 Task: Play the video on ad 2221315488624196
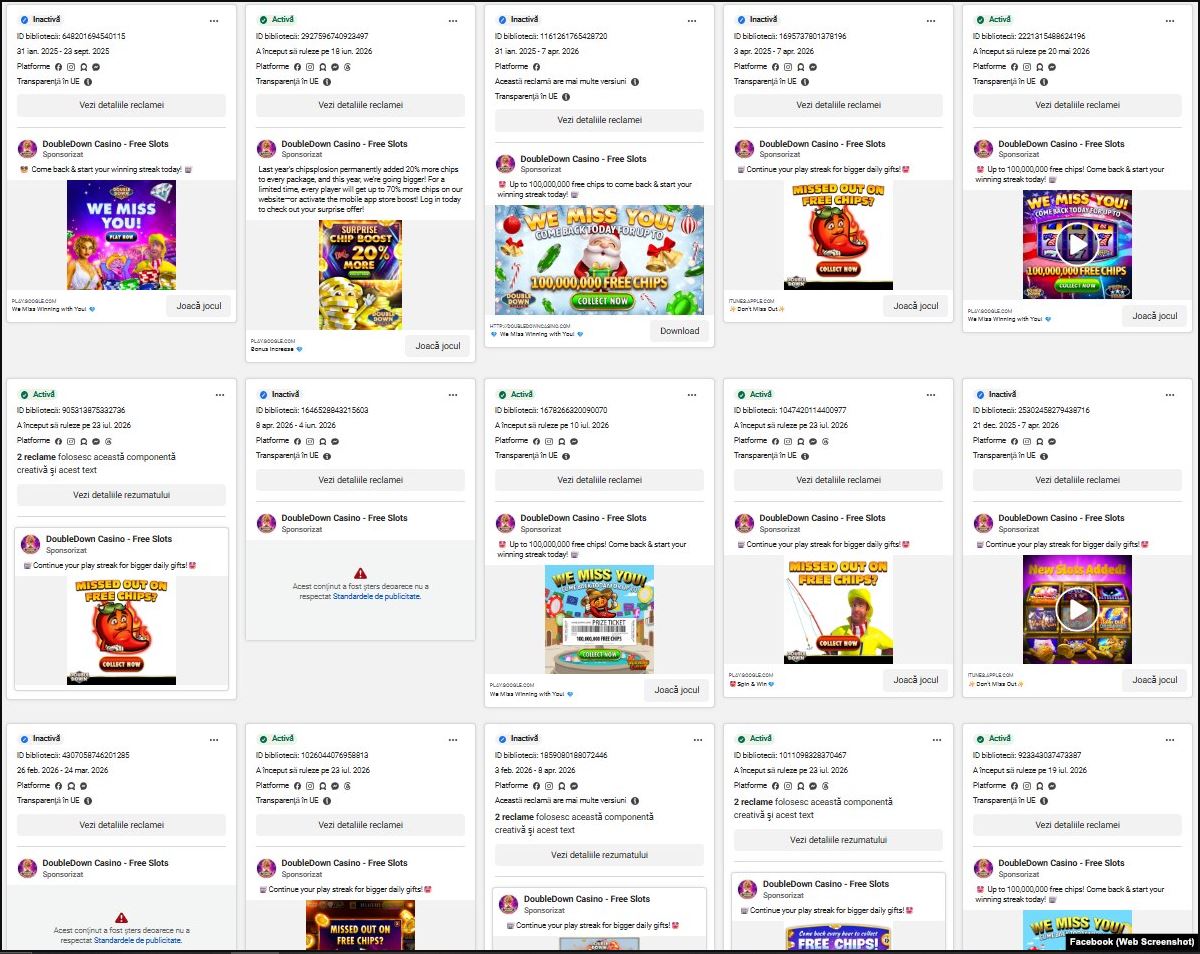pos(1077,245)
